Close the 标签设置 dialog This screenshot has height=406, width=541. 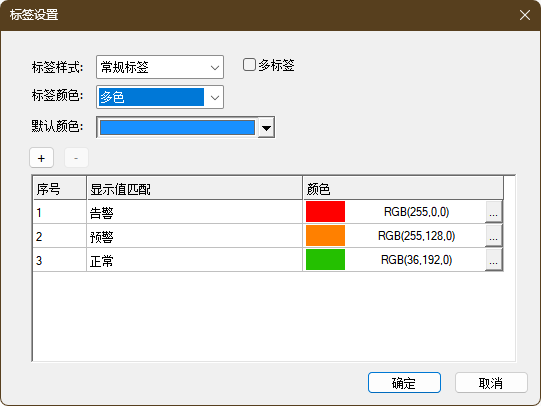525,15
